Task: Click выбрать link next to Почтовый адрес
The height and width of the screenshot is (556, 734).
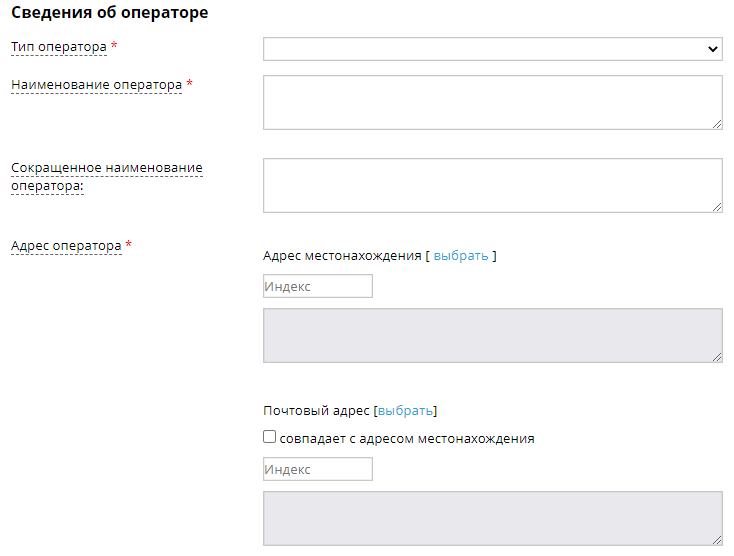Action: pyautogui.click(x=405, y=411)
